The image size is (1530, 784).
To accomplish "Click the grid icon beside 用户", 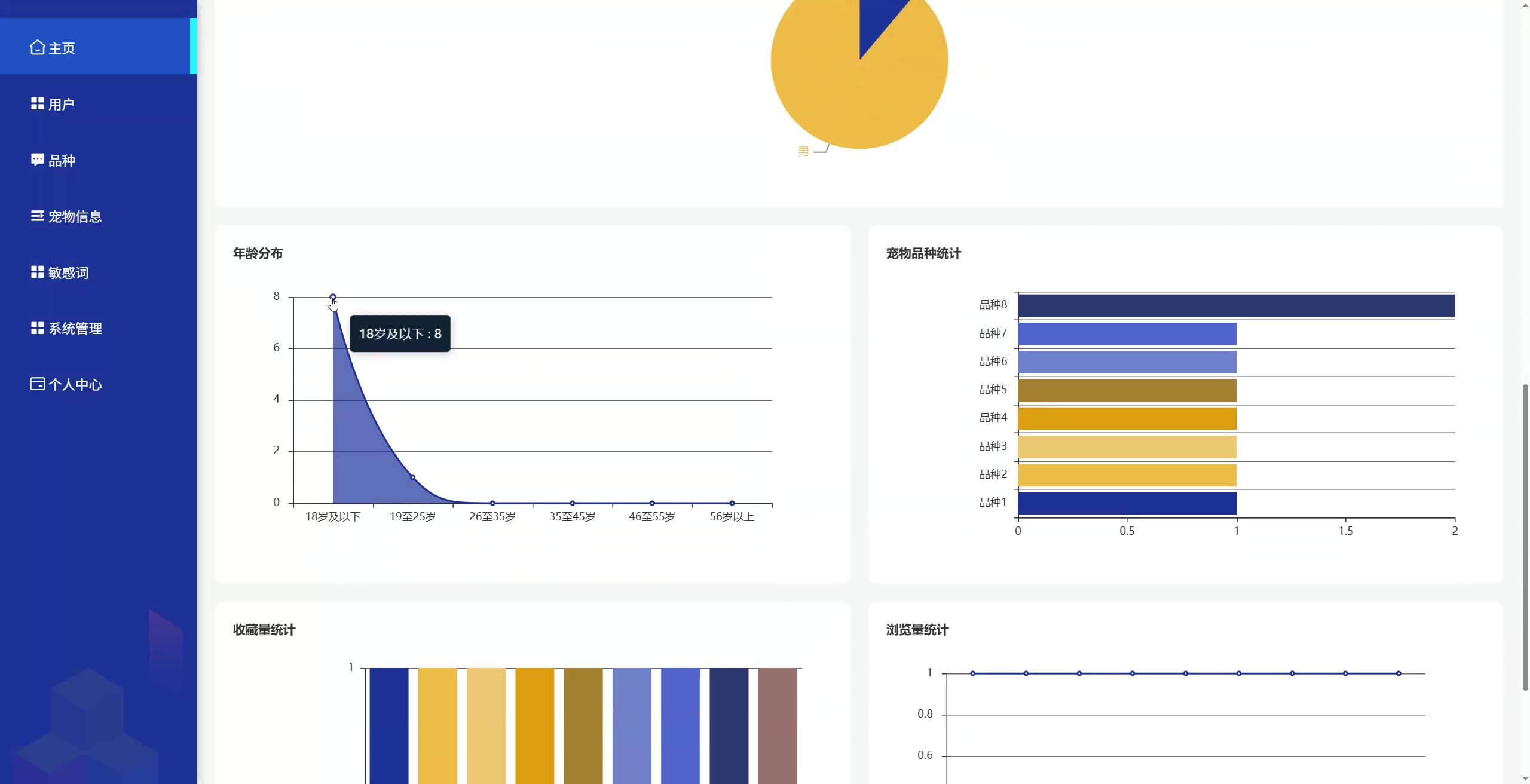I will (x=37, y=103).
